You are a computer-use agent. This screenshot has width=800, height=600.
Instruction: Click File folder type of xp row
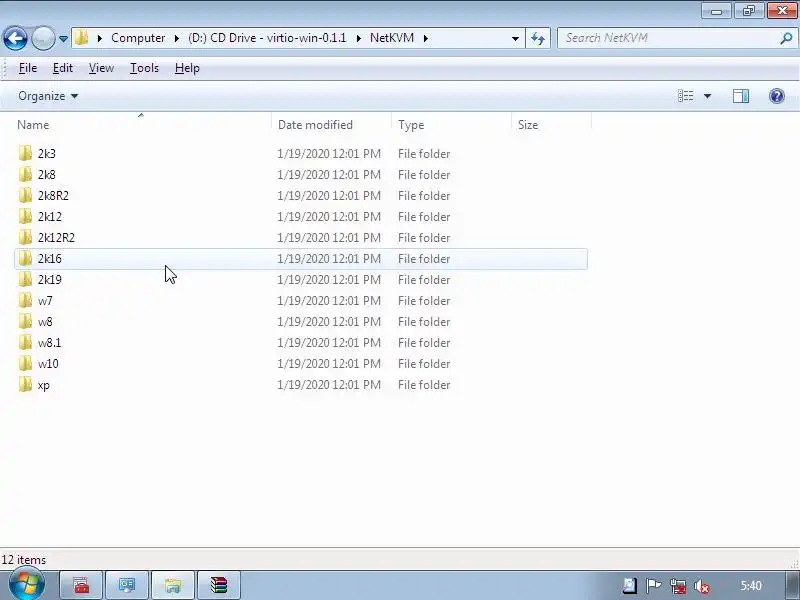click(x=424, y=385)
